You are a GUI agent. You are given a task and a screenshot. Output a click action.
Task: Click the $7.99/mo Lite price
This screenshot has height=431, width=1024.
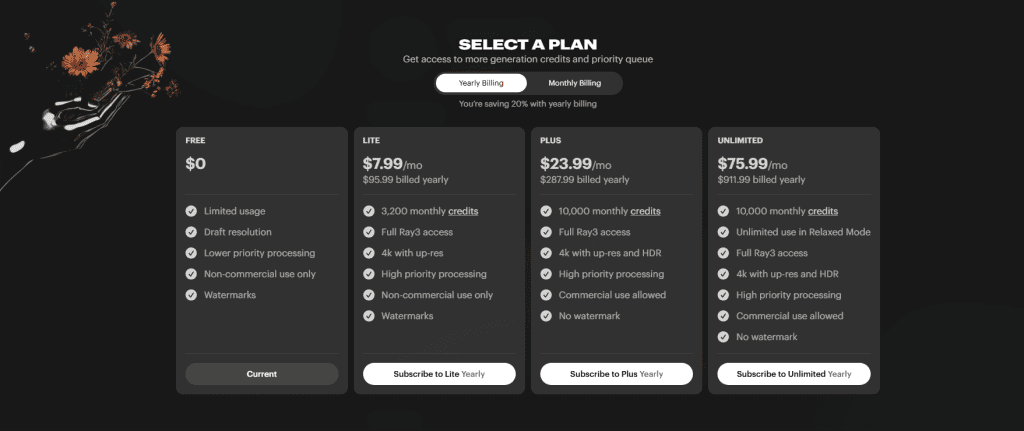tap(390, 164)
